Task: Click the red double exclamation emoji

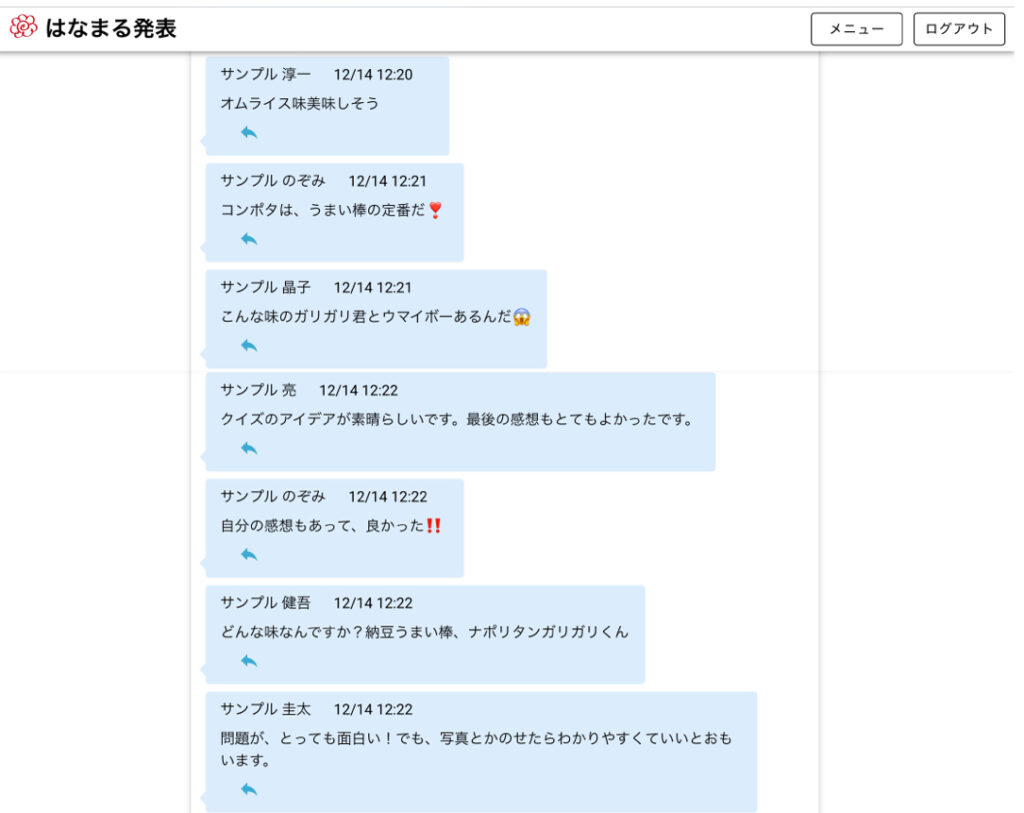Action: tap(433, 526)
